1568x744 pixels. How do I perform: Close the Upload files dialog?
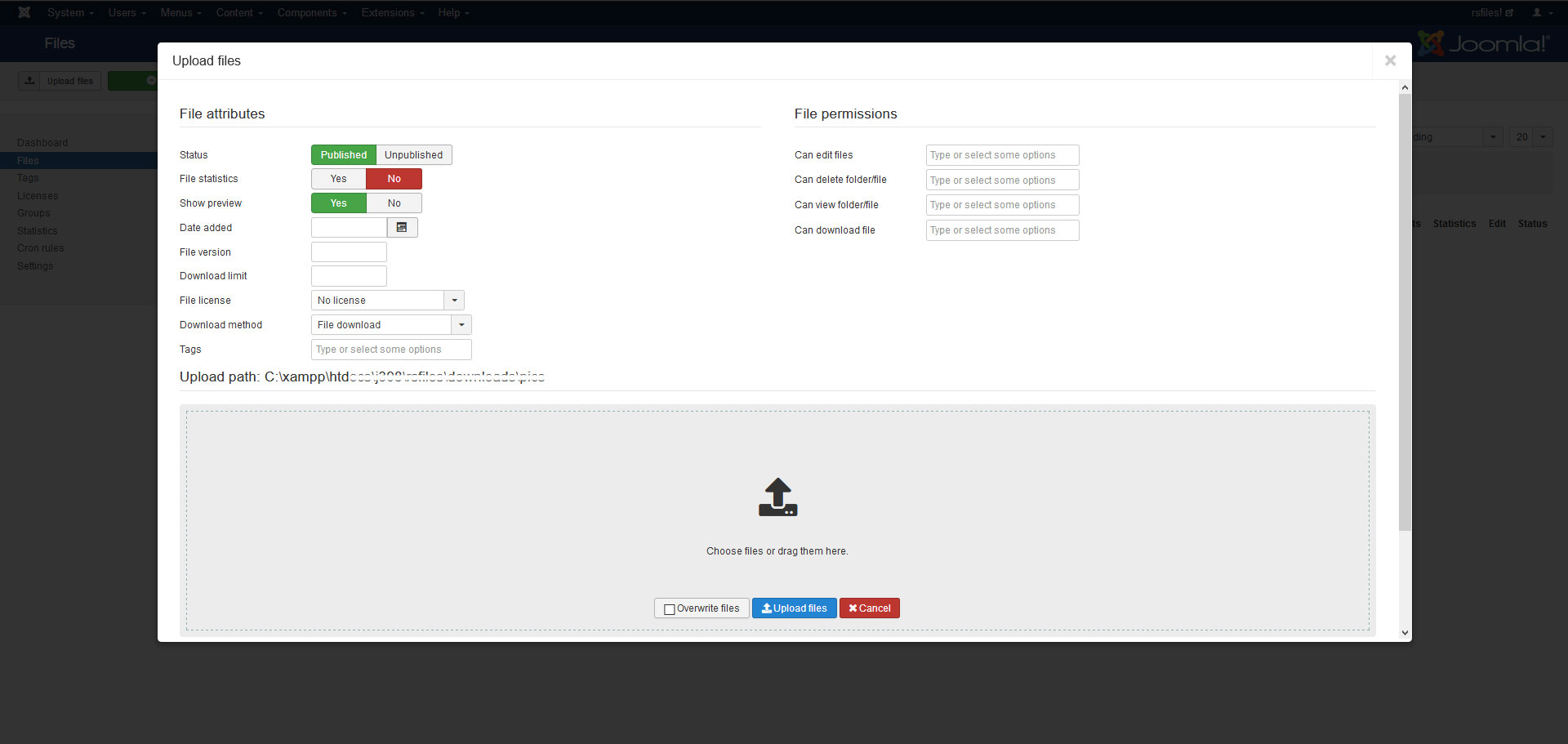(1390, 60)
